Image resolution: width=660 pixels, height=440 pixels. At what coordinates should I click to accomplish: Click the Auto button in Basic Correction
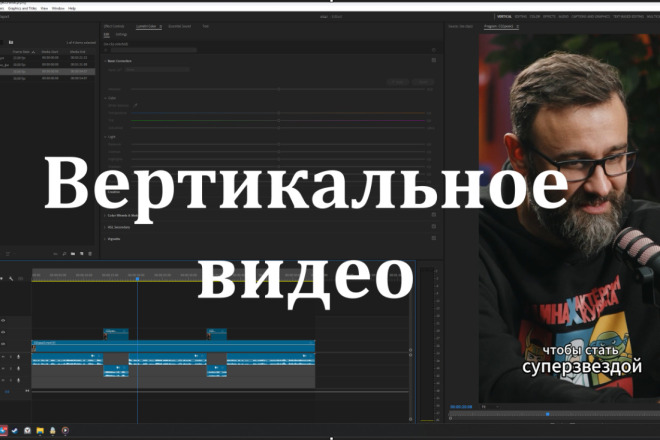click(398, 82)
